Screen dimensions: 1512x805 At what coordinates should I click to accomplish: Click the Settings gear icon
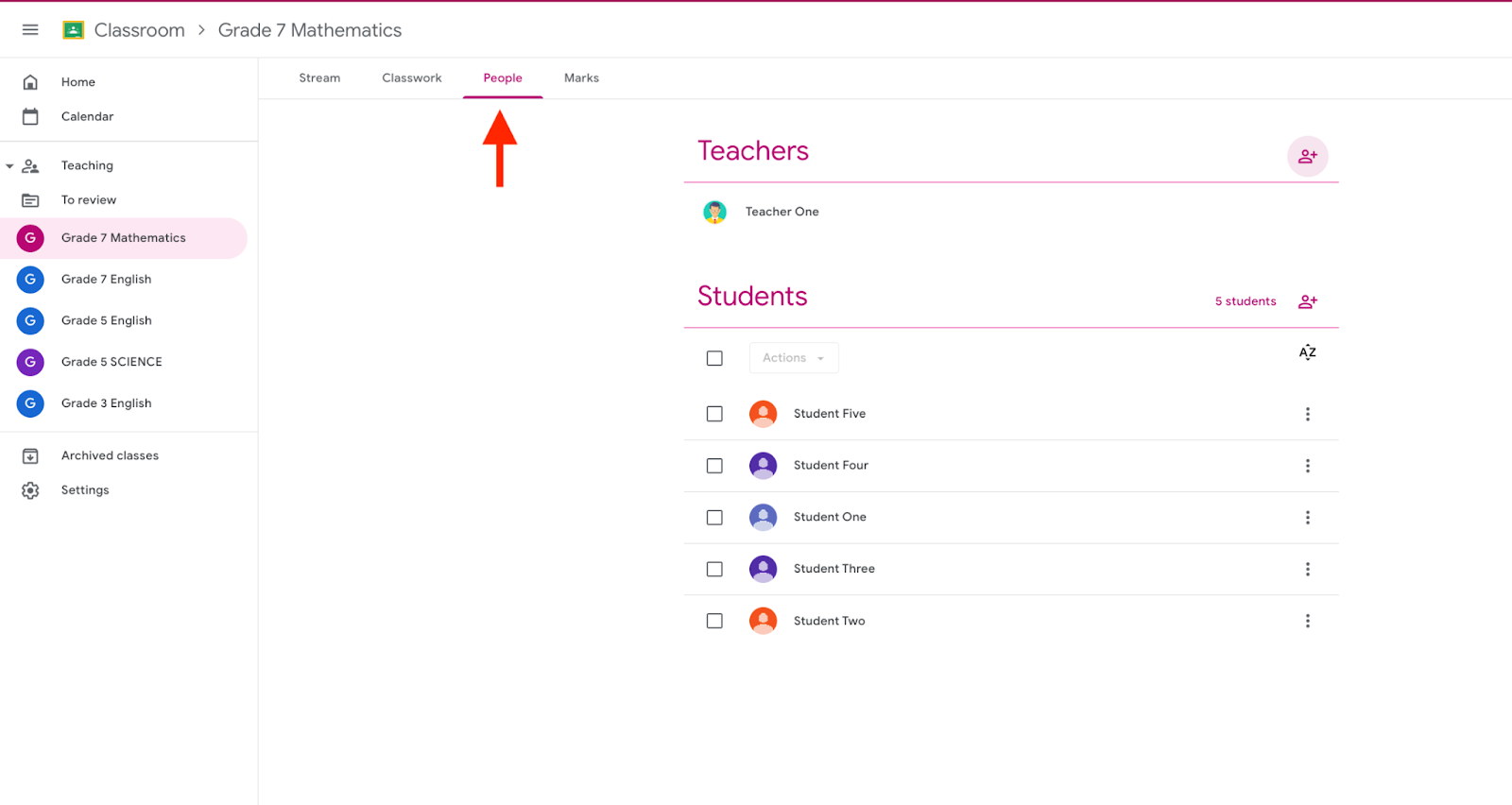coord(30,490)
